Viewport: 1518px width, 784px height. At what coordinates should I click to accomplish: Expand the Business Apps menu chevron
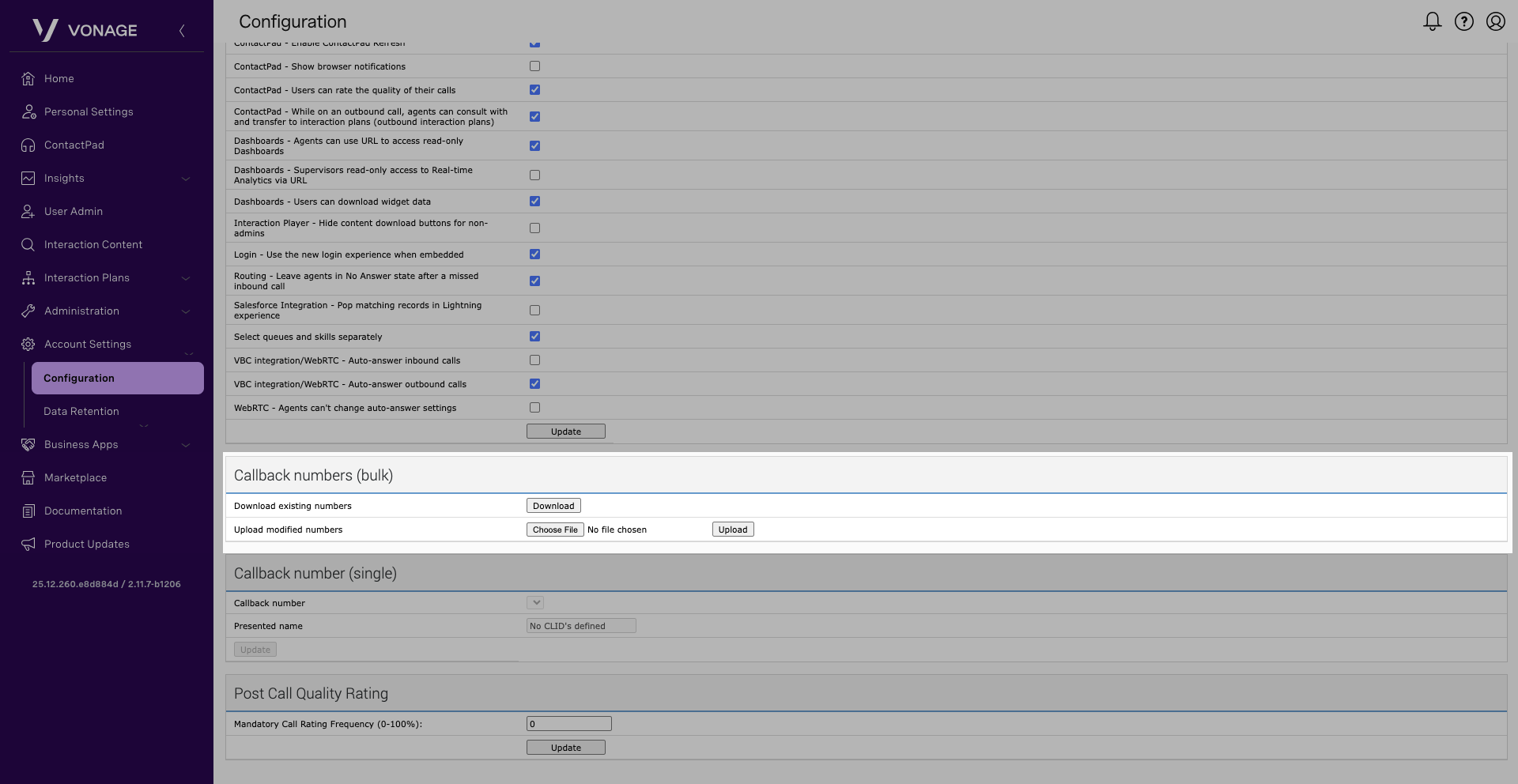coord(186,445)
